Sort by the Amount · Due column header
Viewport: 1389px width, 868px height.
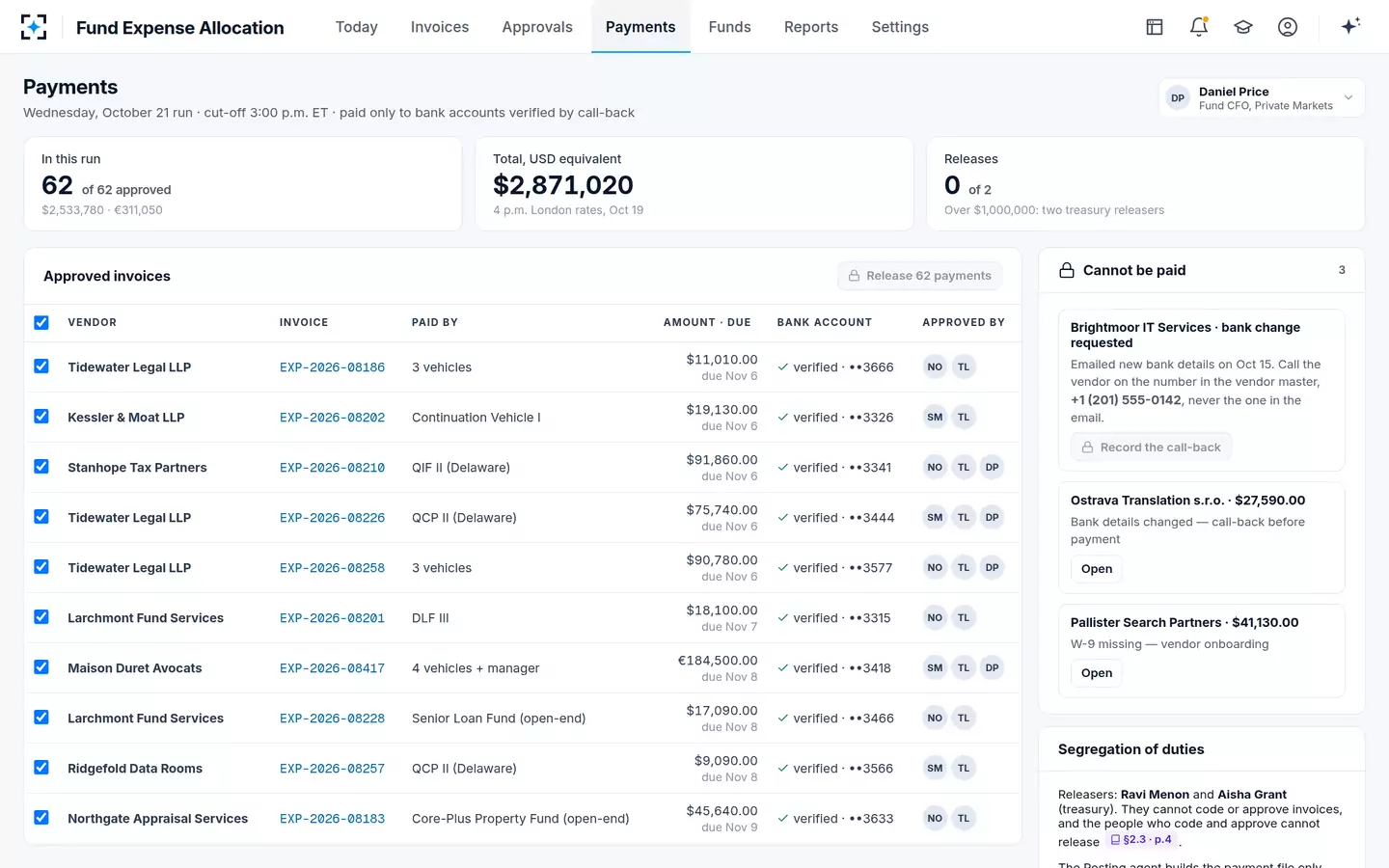click(x=707, y=322)
